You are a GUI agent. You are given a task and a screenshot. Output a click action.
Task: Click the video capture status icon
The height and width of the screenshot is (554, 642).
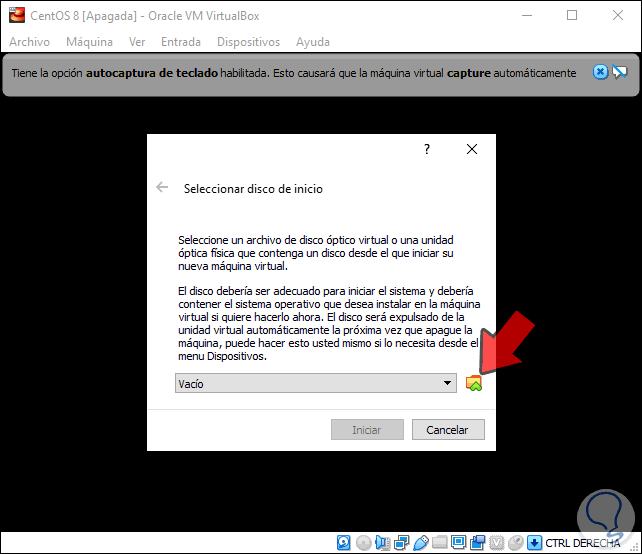pyautogui.click(x=477, y=543)
